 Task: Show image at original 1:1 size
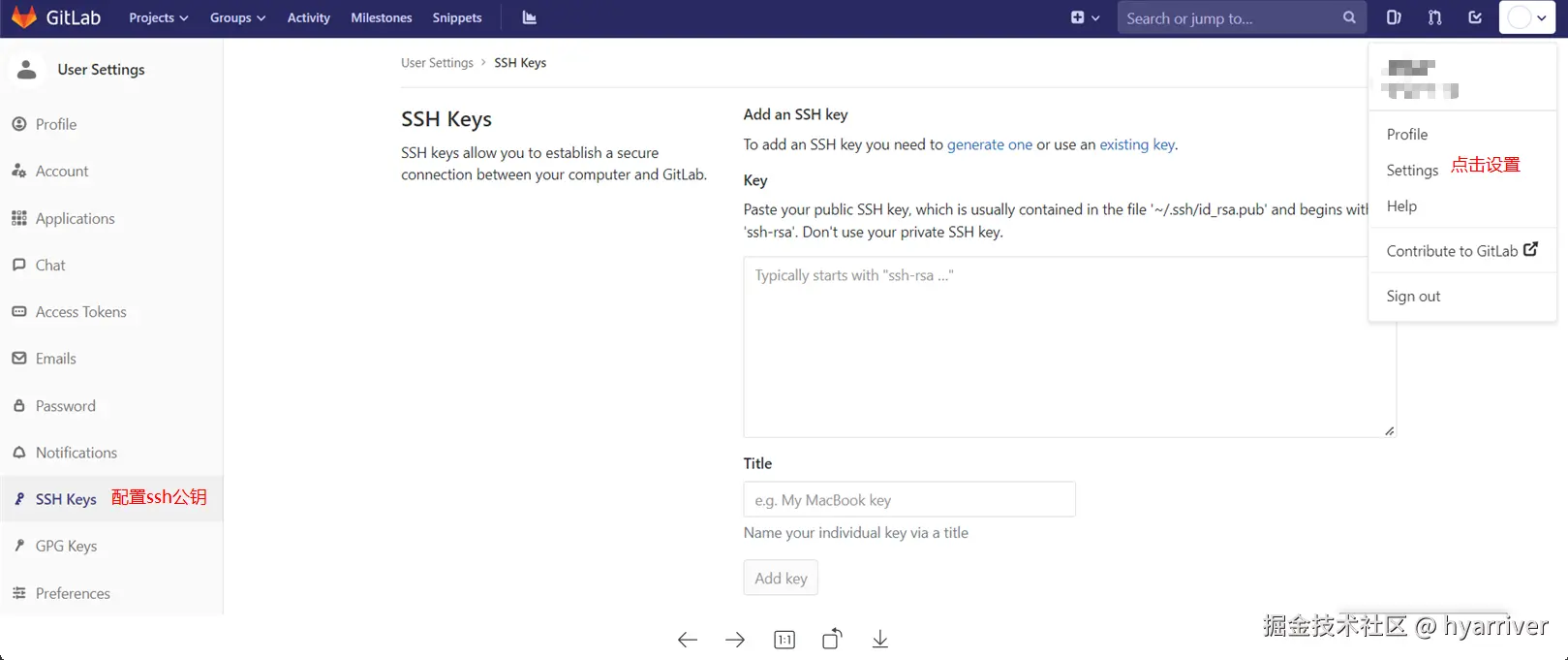784,640
